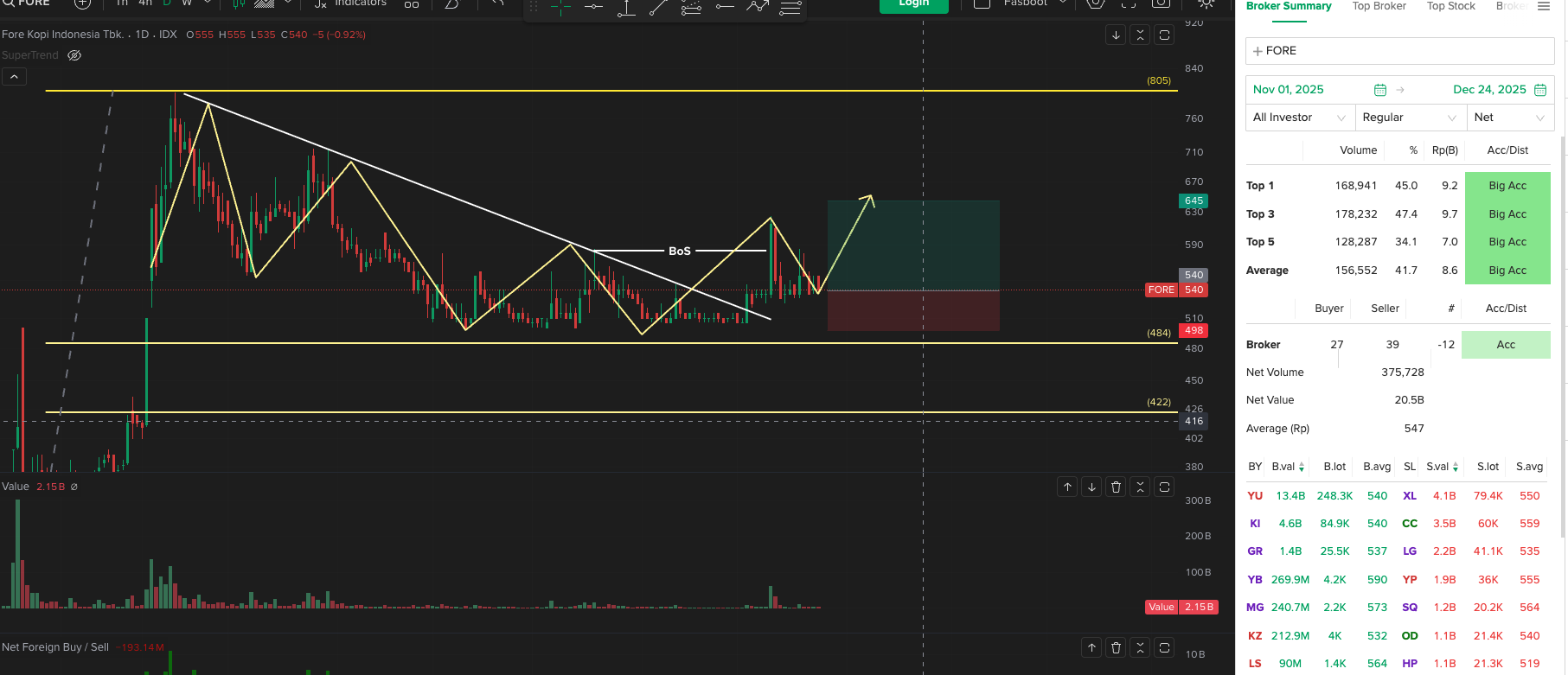This screenshot has height=675, width=1568.
Task: Switch to Top Broker tab
Action: (1379, 6)
